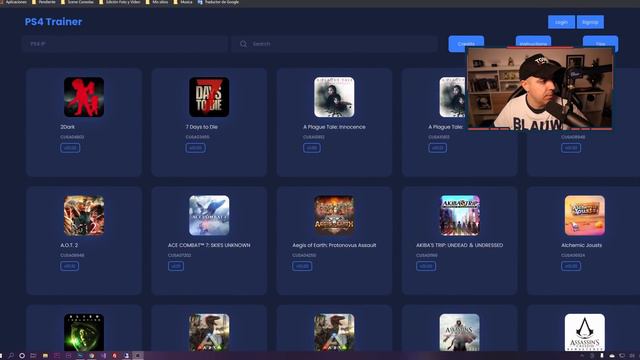This screenshot has width=640, height=360.
Task: Click the "2Dark" game title
Action: click(67, 127)
